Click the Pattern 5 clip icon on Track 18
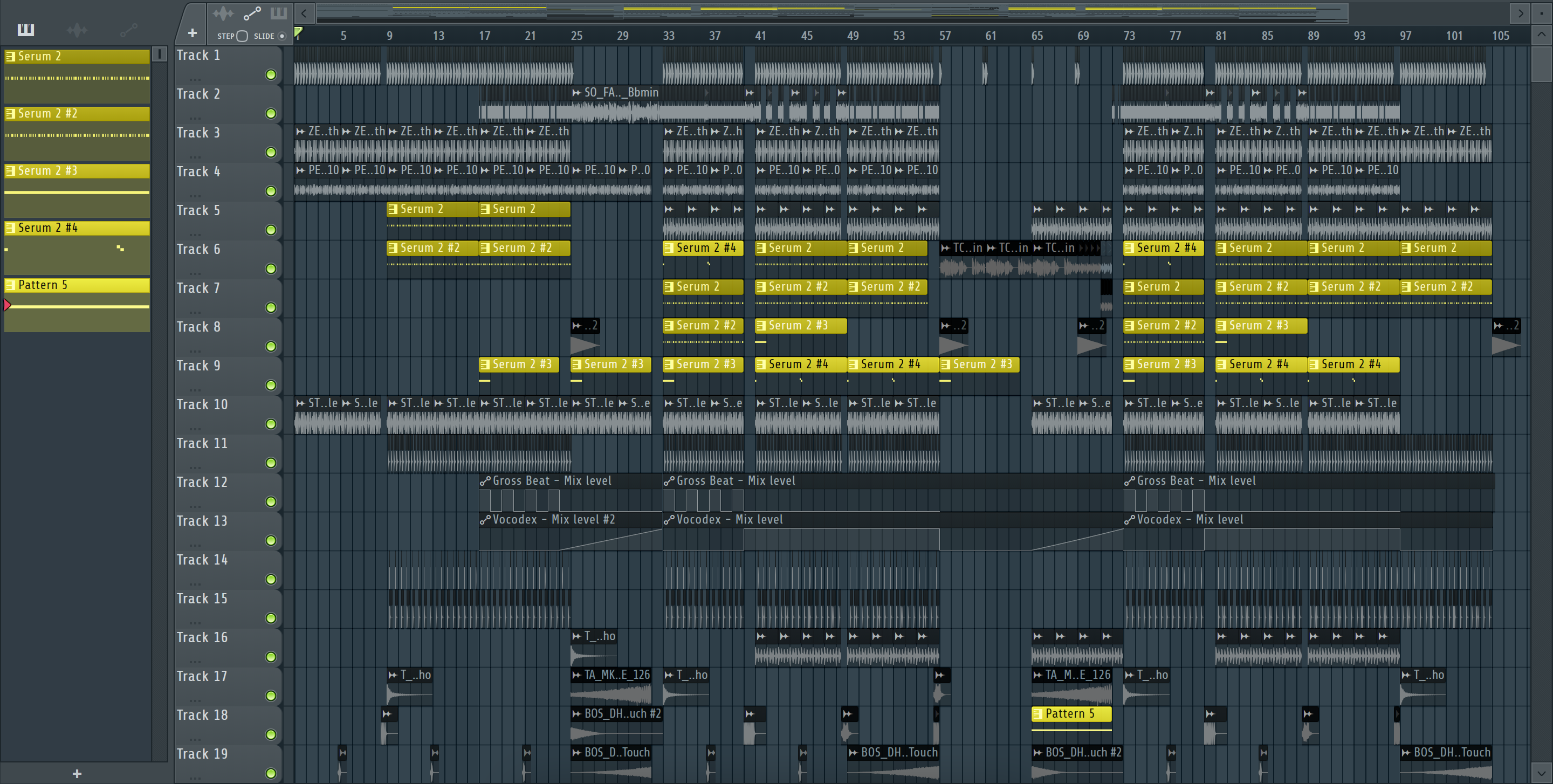The height and width of the screenshot is (784, 1553). click(1037, 713)
